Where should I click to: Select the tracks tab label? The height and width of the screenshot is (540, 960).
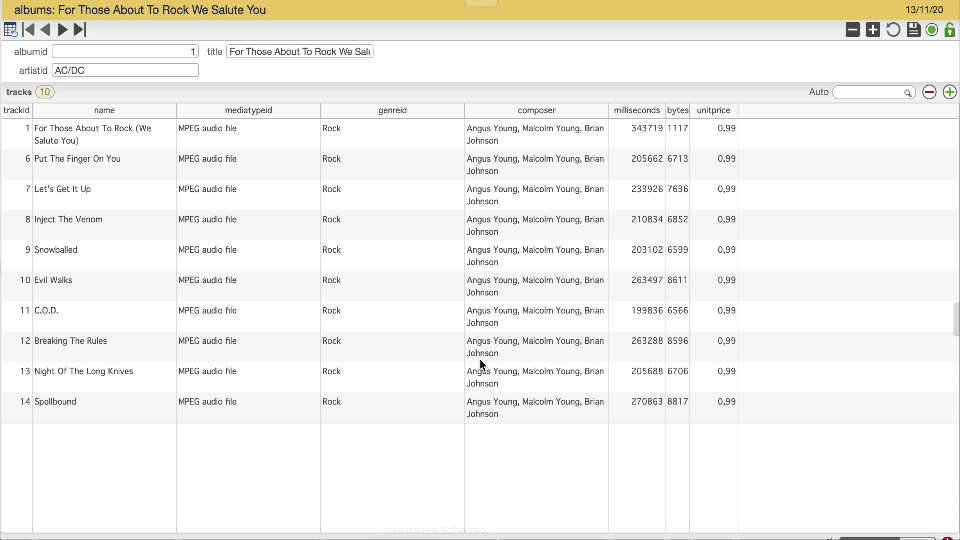point(19,92)
